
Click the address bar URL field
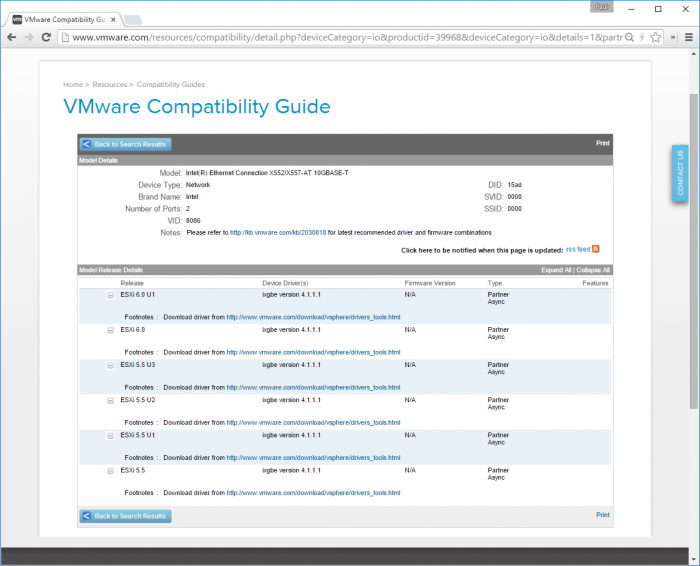(347, 37)
